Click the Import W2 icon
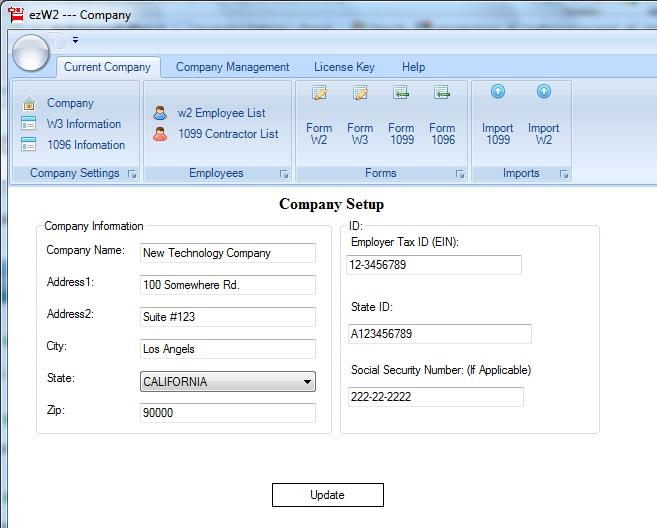The height and width of the screenshot is (528, 657). click(x=543, y=91)
